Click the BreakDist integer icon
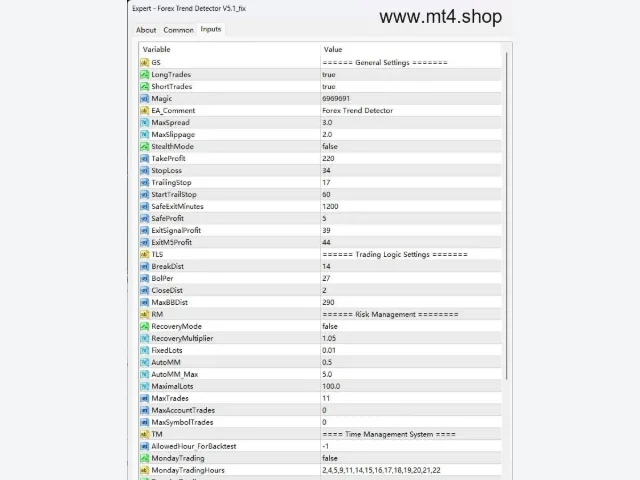This screenshot has height=480, width=640. click(x=144, y=266)
